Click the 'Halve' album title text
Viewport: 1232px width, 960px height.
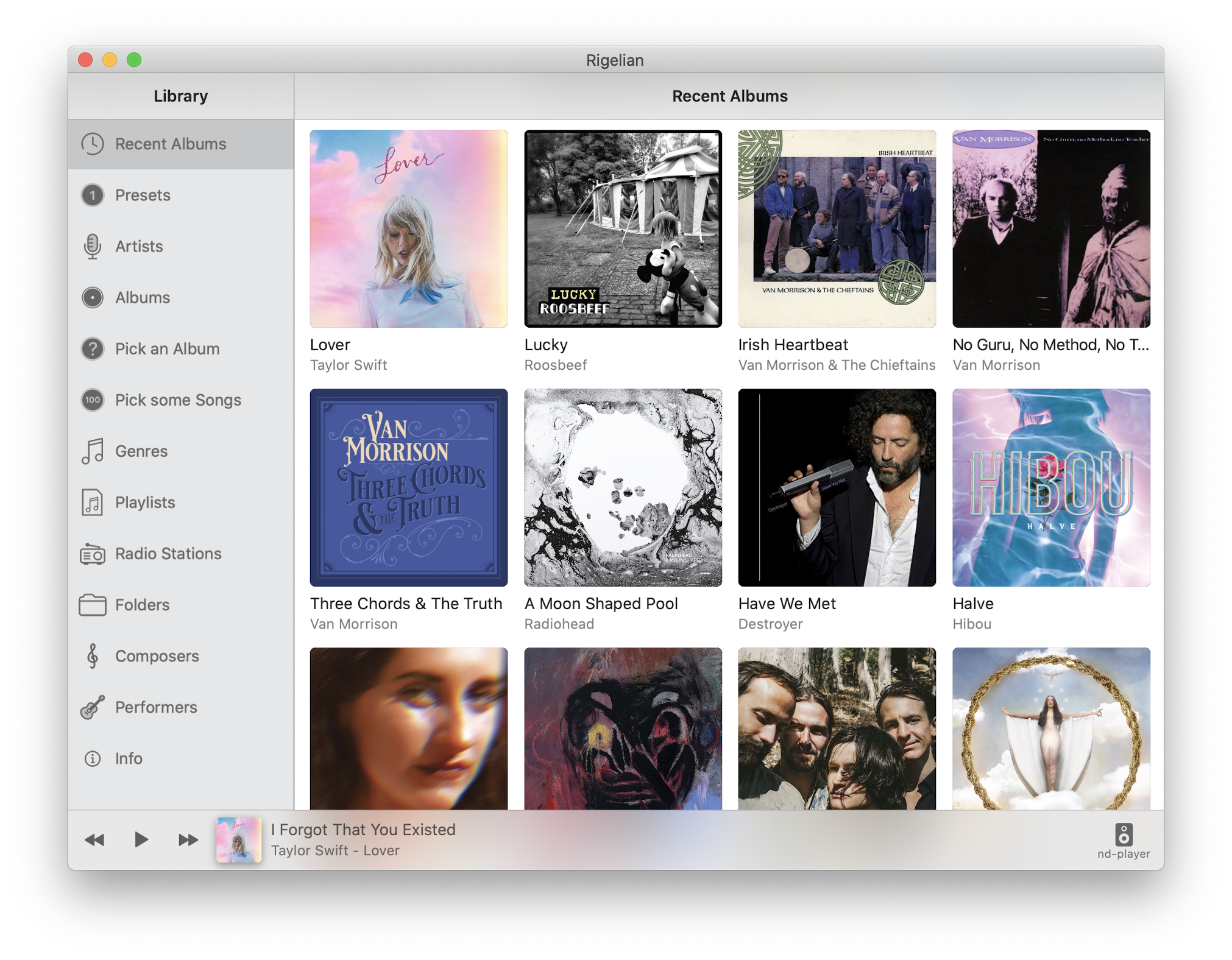[973, 604]
